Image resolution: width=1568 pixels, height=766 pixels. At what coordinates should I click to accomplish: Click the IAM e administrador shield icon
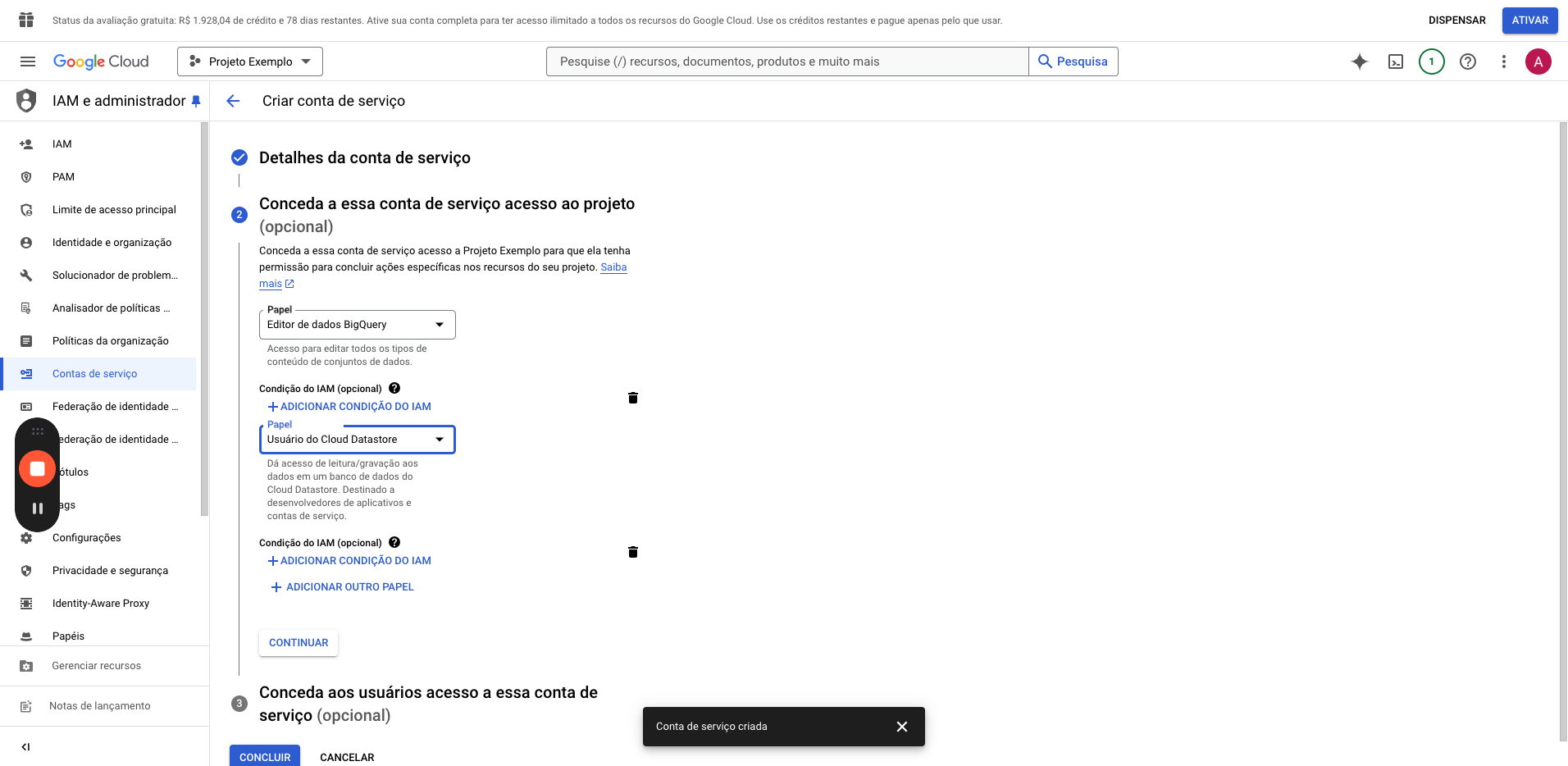tap(26, 101)
